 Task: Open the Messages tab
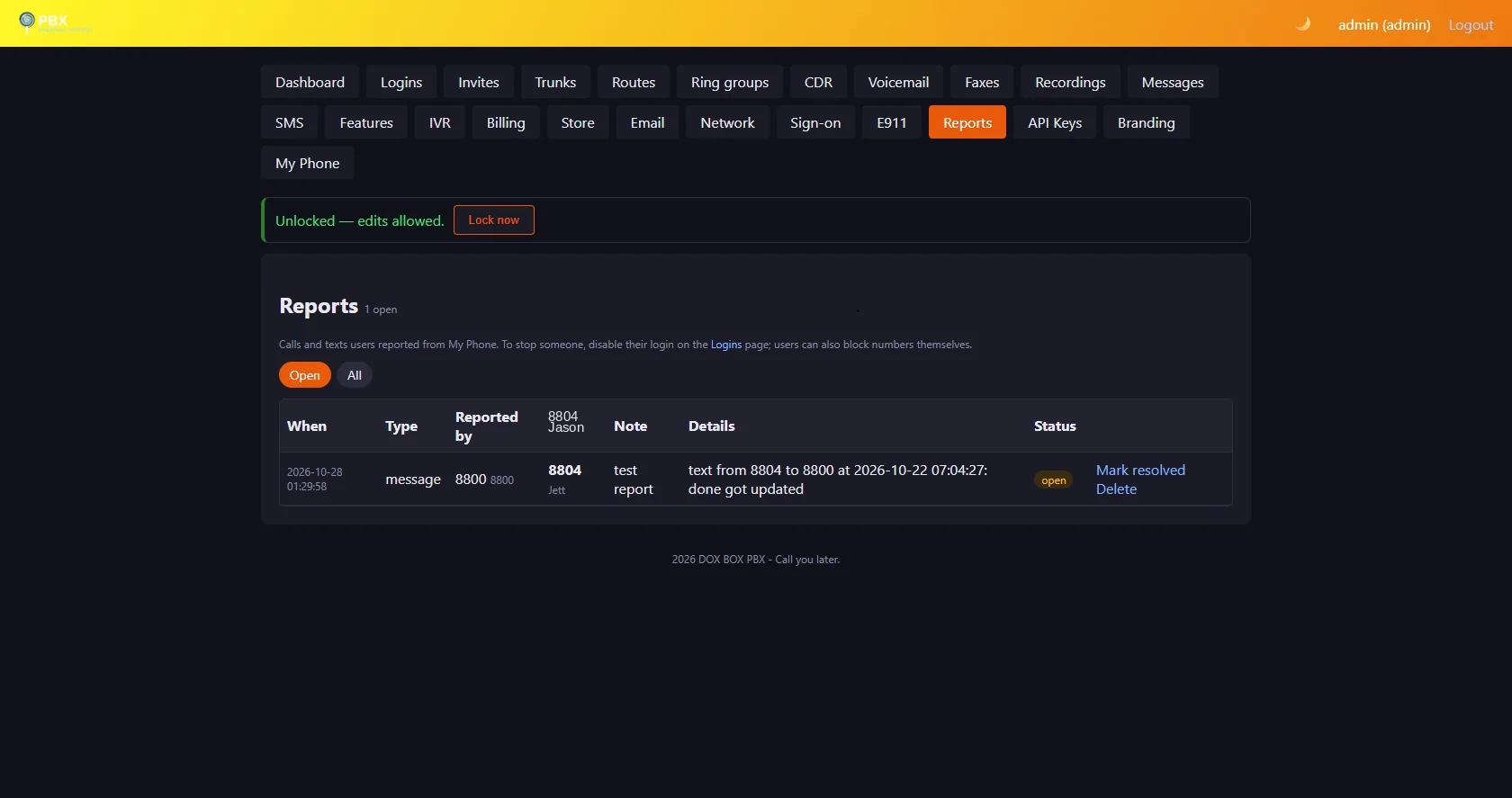coord(1173,82)
